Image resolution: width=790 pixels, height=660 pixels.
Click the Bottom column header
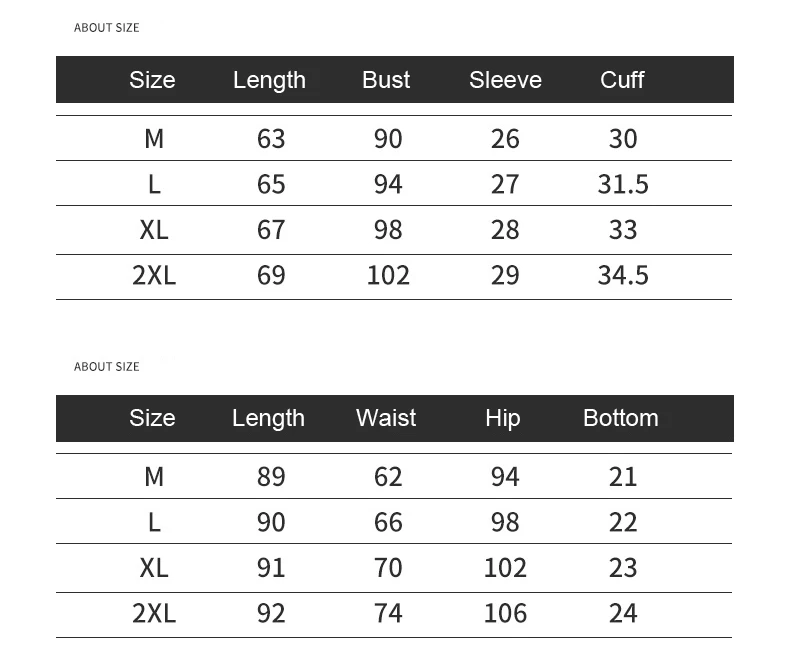click(x=621, y=418)
